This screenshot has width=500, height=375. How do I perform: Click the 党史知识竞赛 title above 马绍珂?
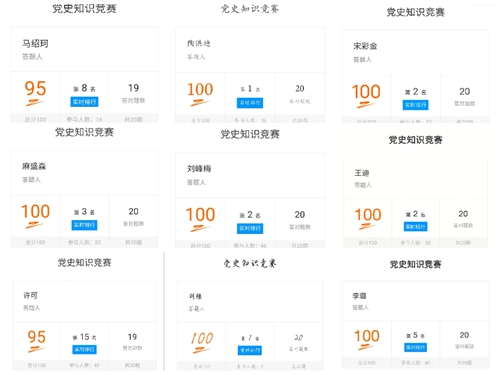[84, 9]
